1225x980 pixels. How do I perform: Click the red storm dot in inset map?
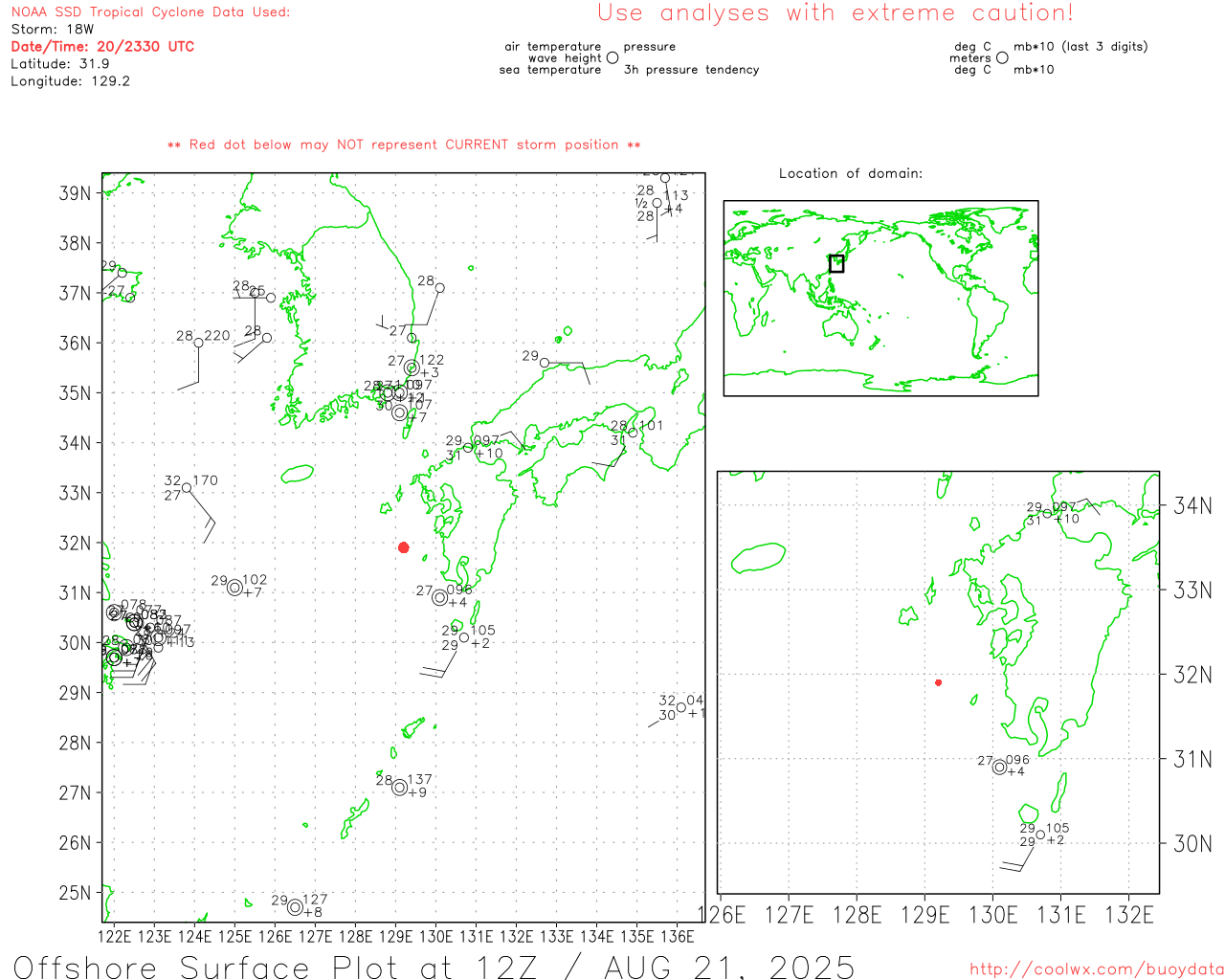pos(938,682)
